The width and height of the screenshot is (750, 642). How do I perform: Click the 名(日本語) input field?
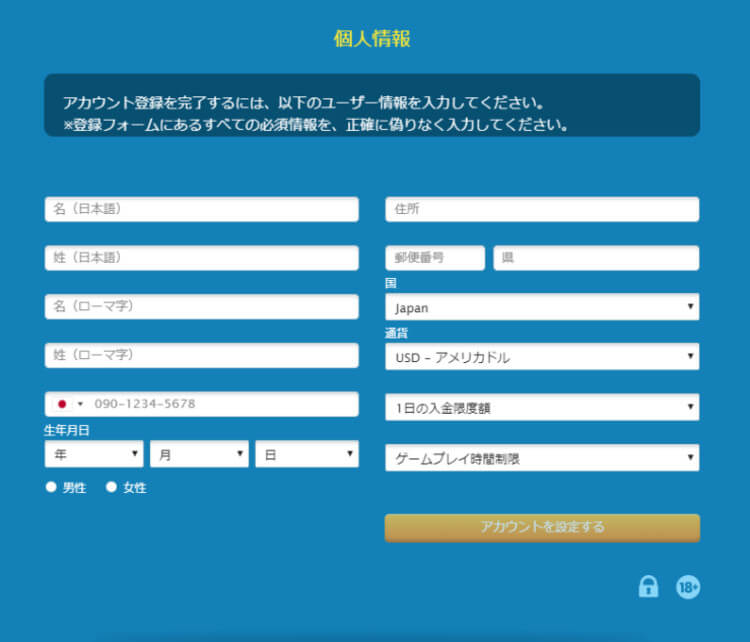(x=201, y=209)
